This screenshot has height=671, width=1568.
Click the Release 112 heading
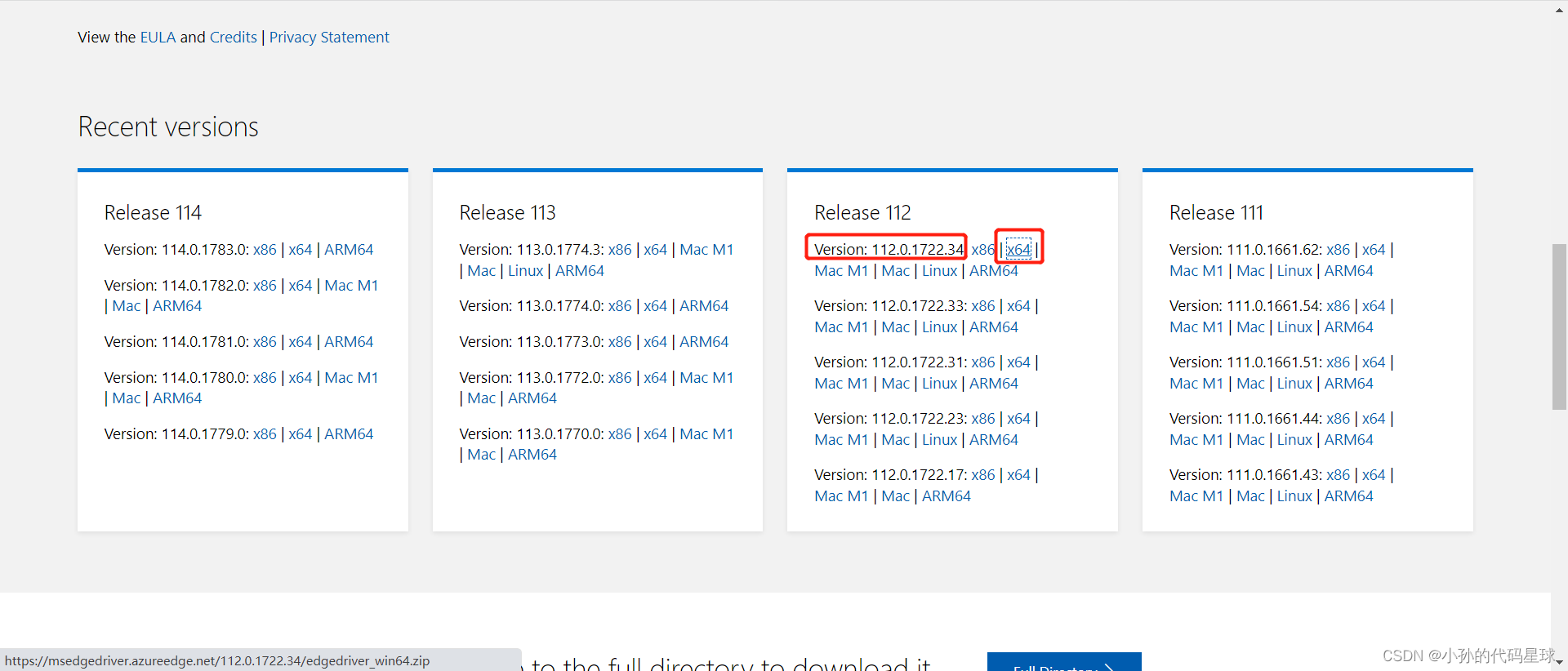(862, 213)
